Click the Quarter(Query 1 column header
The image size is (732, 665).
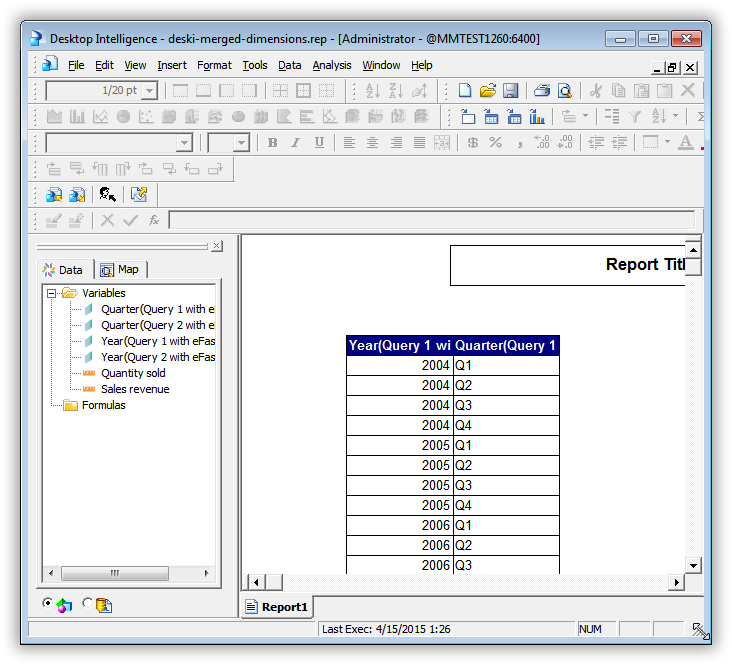click(506, 346)
